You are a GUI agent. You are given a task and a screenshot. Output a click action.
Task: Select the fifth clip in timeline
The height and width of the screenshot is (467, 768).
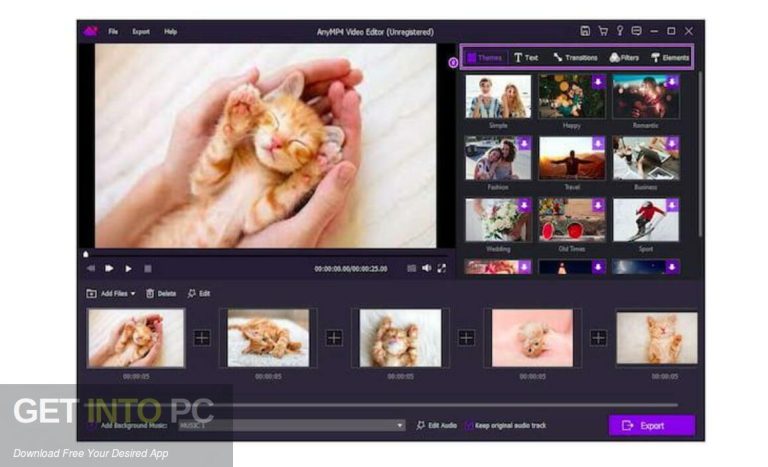[x=657, y=338]
